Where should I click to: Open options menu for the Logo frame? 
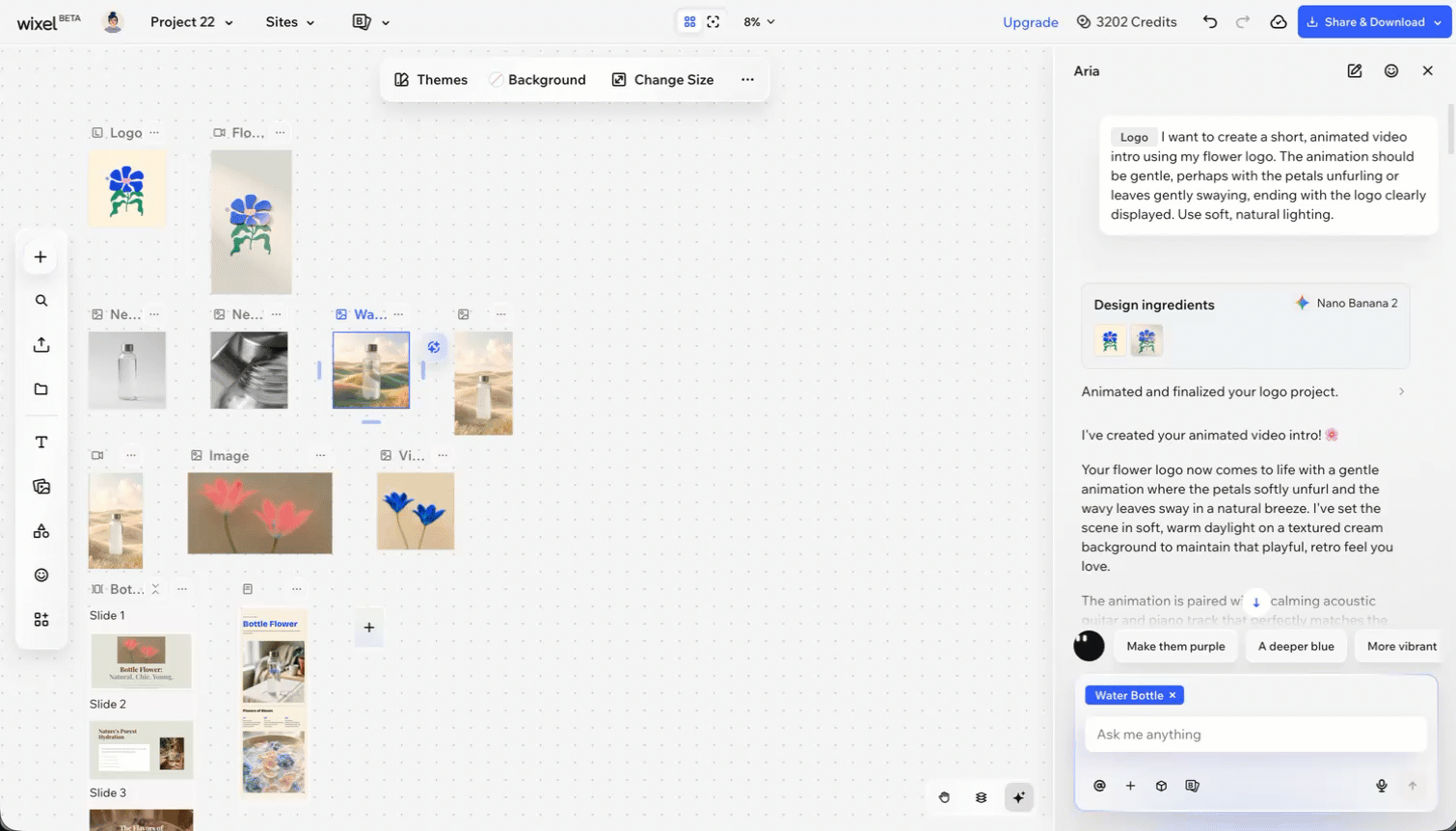[154, 132]
